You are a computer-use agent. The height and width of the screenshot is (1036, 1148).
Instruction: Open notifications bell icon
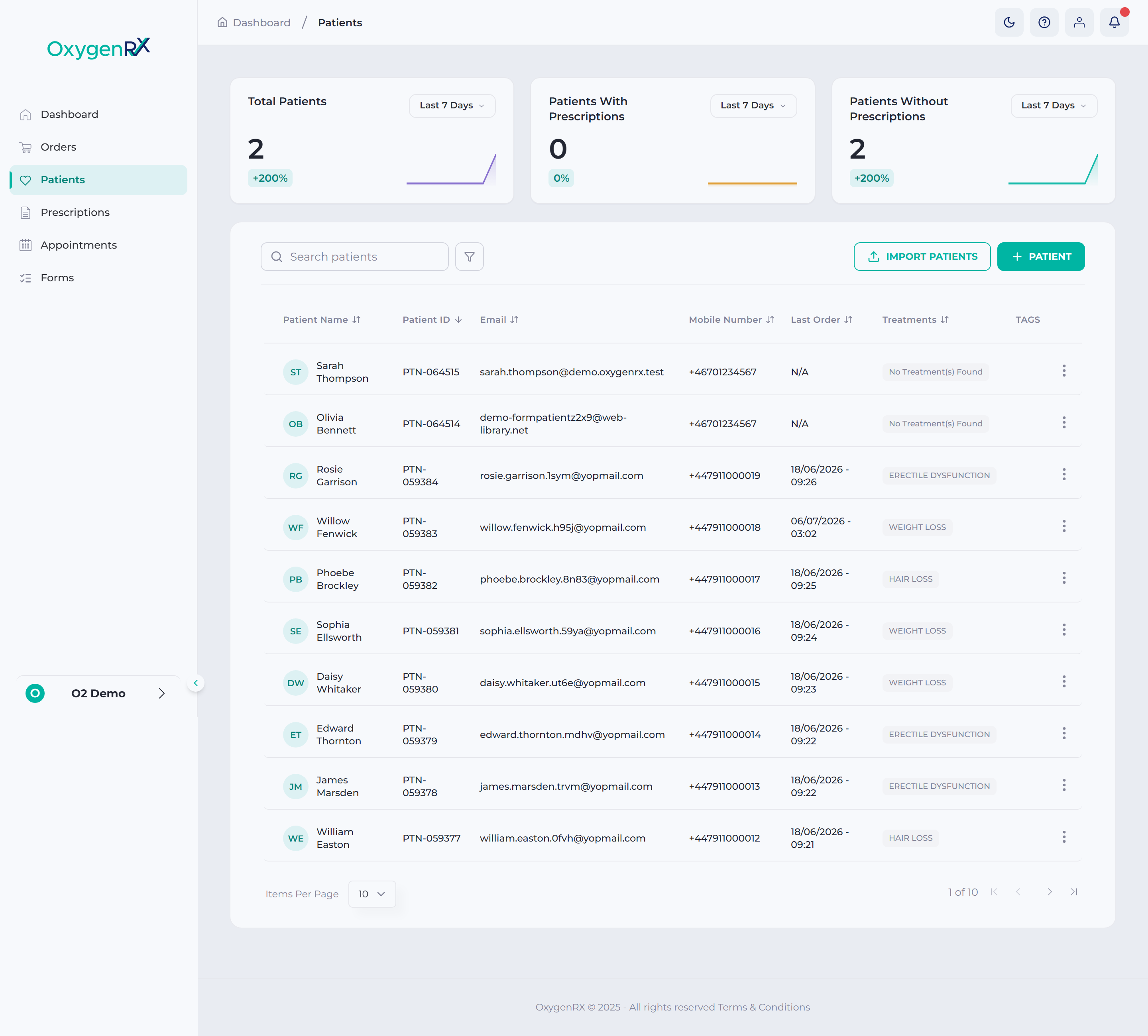pyautogui.click(x=1114, y=22)
